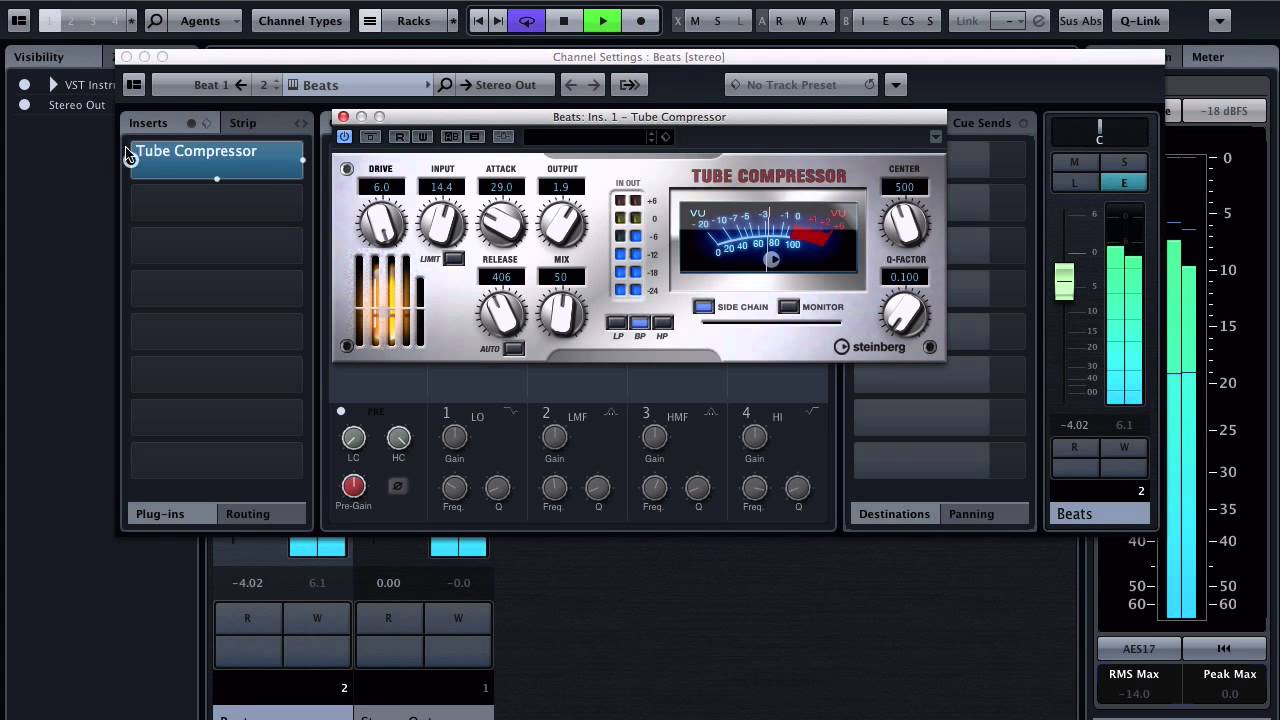The width and height of the screenshot is (1280, 720).
Task: Click the OUTPUT knob
Action: (562, 223)
